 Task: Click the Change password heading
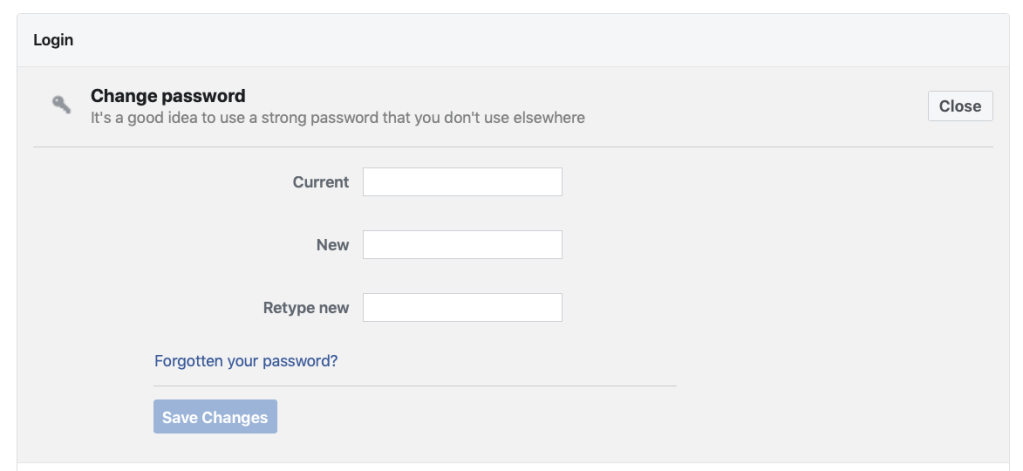(x=168, y=96)
